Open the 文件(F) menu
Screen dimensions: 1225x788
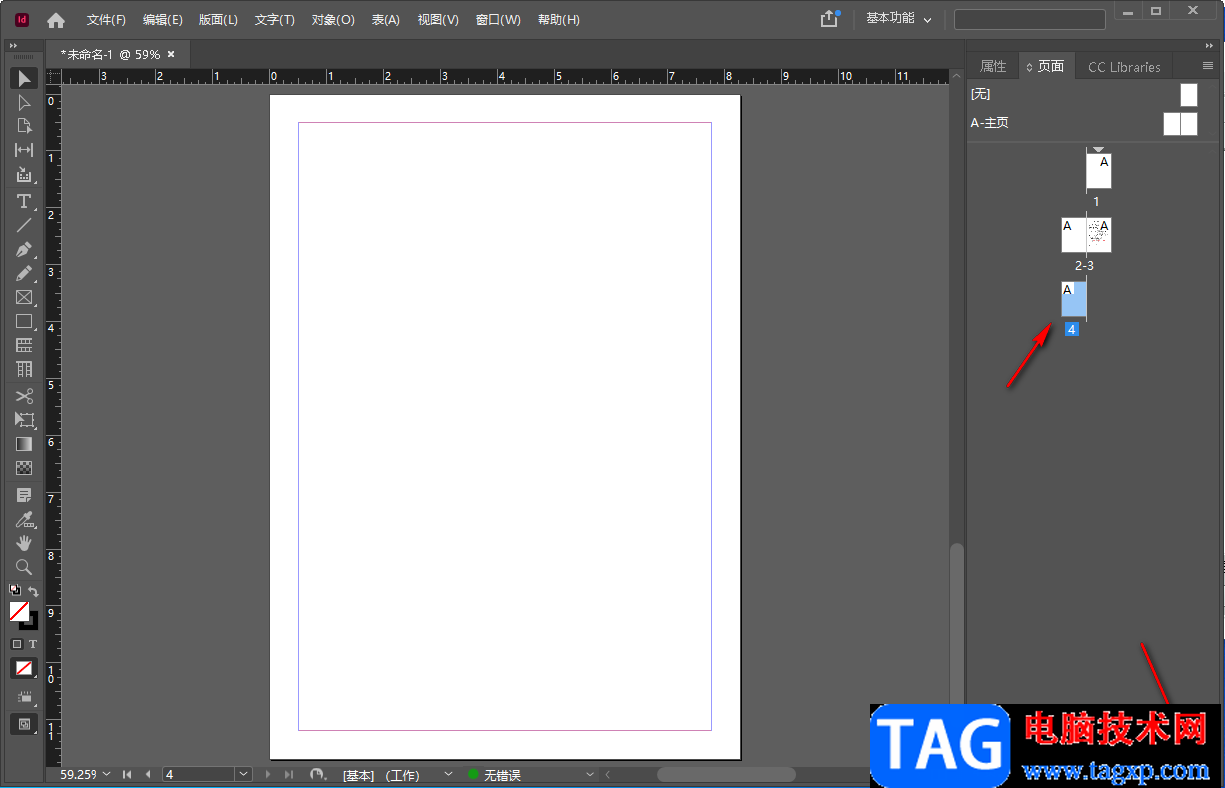pyautogui.click(x=106, y=20)
